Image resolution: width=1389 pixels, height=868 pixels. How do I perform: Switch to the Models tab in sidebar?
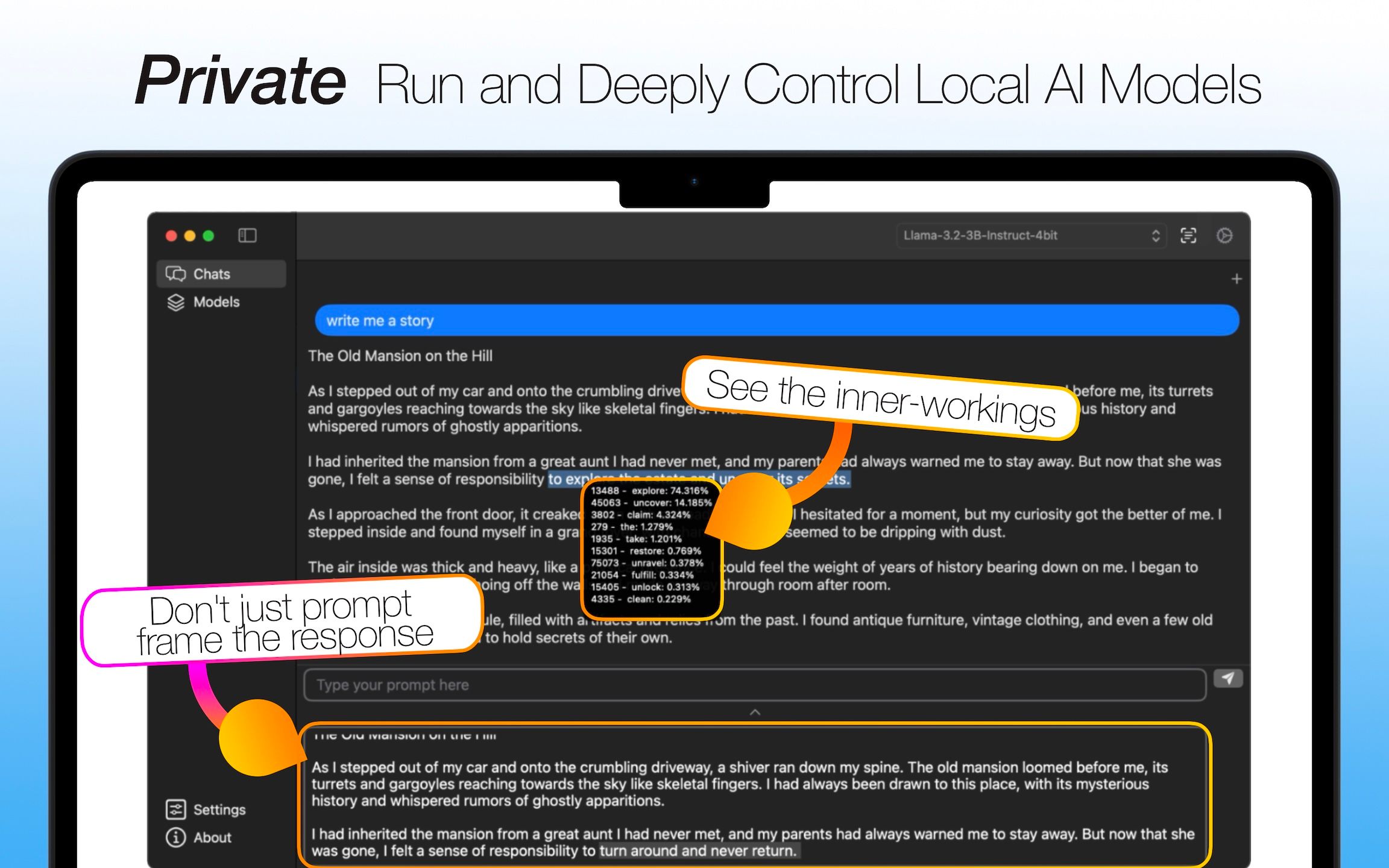pos(216,302)
